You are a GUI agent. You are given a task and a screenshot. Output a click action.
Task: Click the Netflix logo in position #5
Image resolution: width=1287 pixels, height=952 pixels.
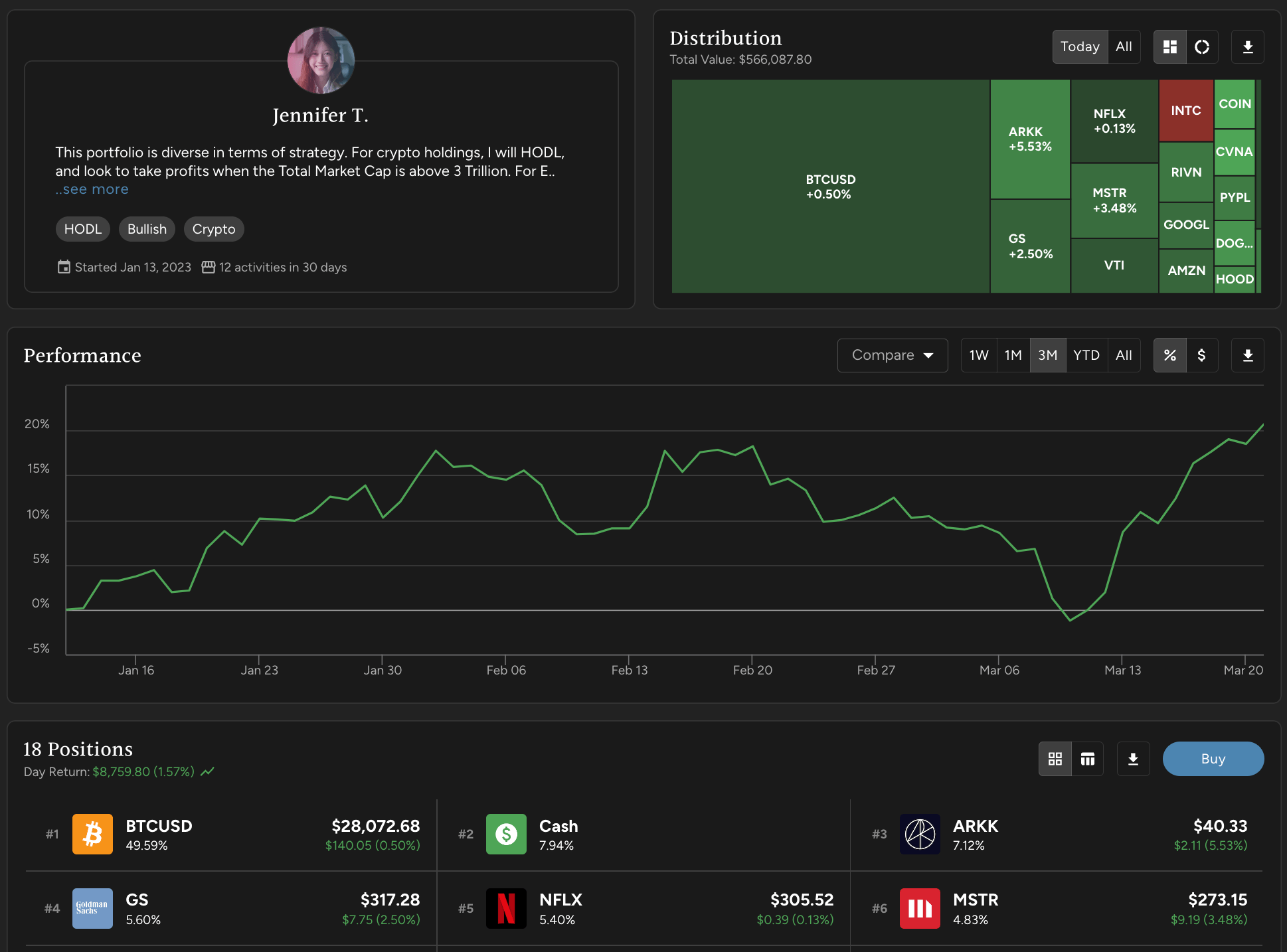coord(506,909)
